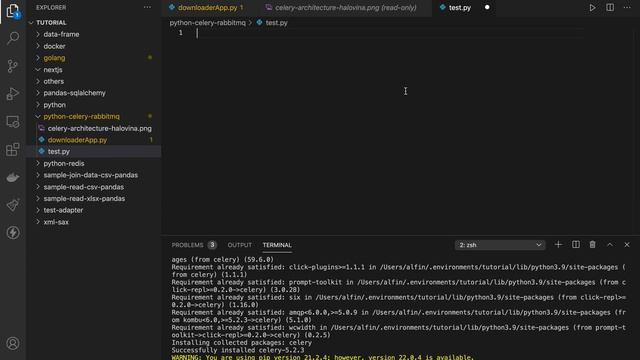Viewport: 640px width, 360px height.
Task: Click the EXPLORER panel title
Action: (51, 7)
